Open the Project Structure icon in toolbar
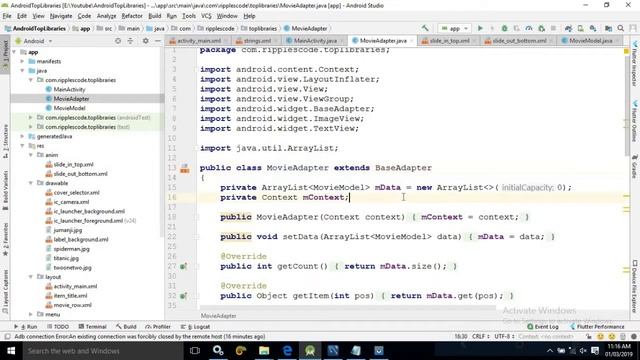This screenshot has width=640, height=360. tap(608, 28)
